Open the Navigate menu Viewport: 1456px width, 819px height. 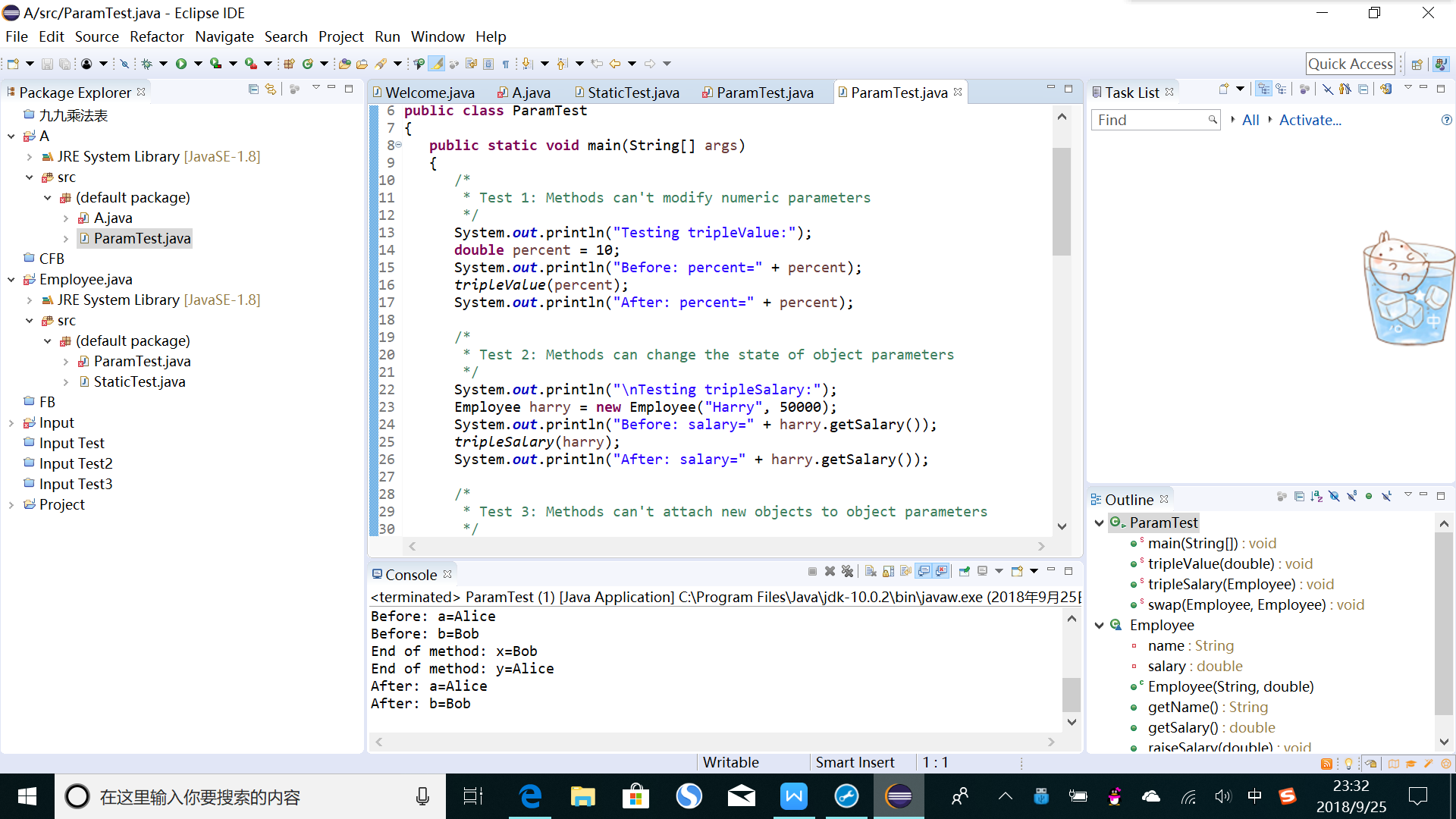pos(224,36)
